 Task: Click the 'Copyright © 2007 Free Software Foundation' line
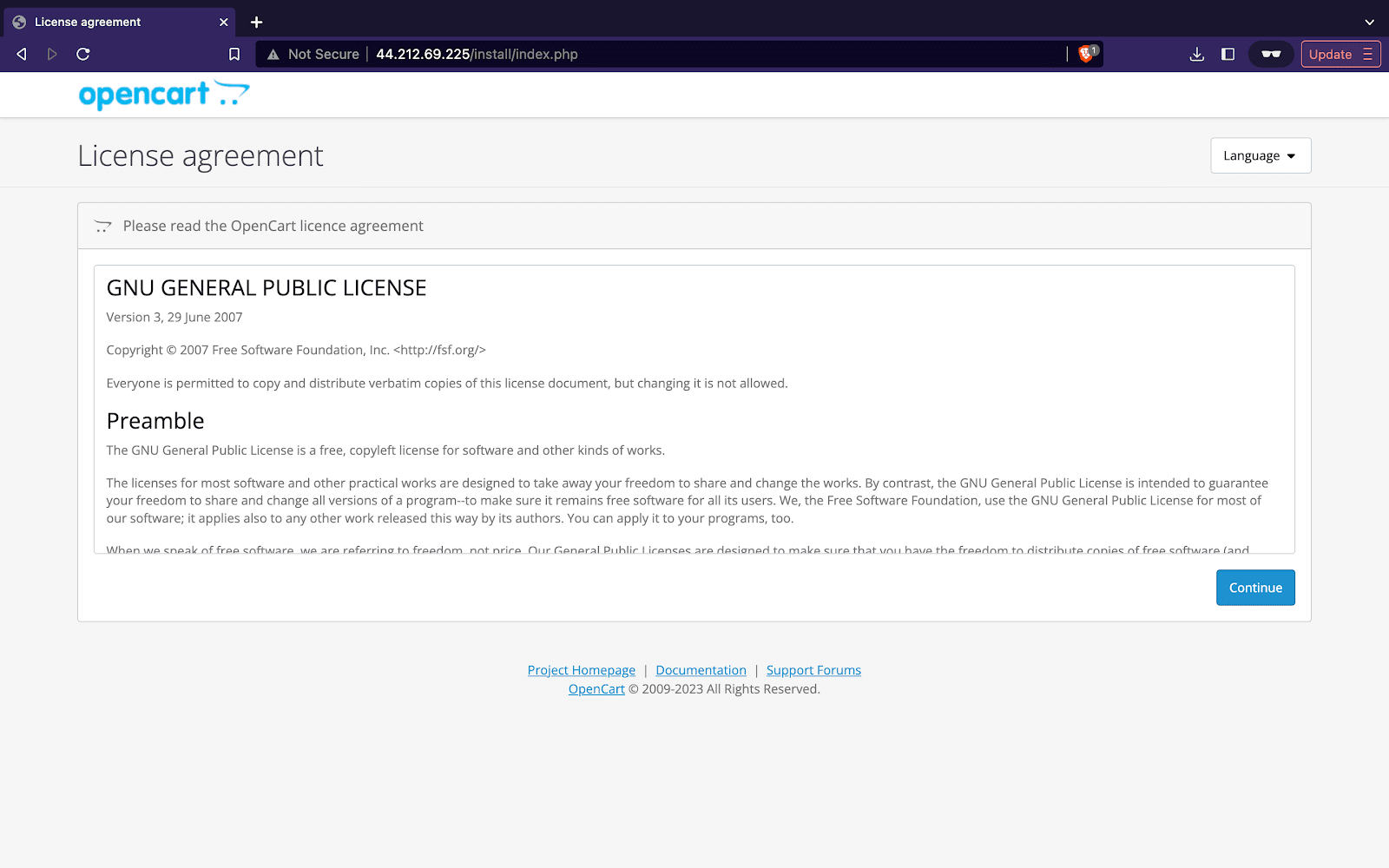click(x=296, y=350)
